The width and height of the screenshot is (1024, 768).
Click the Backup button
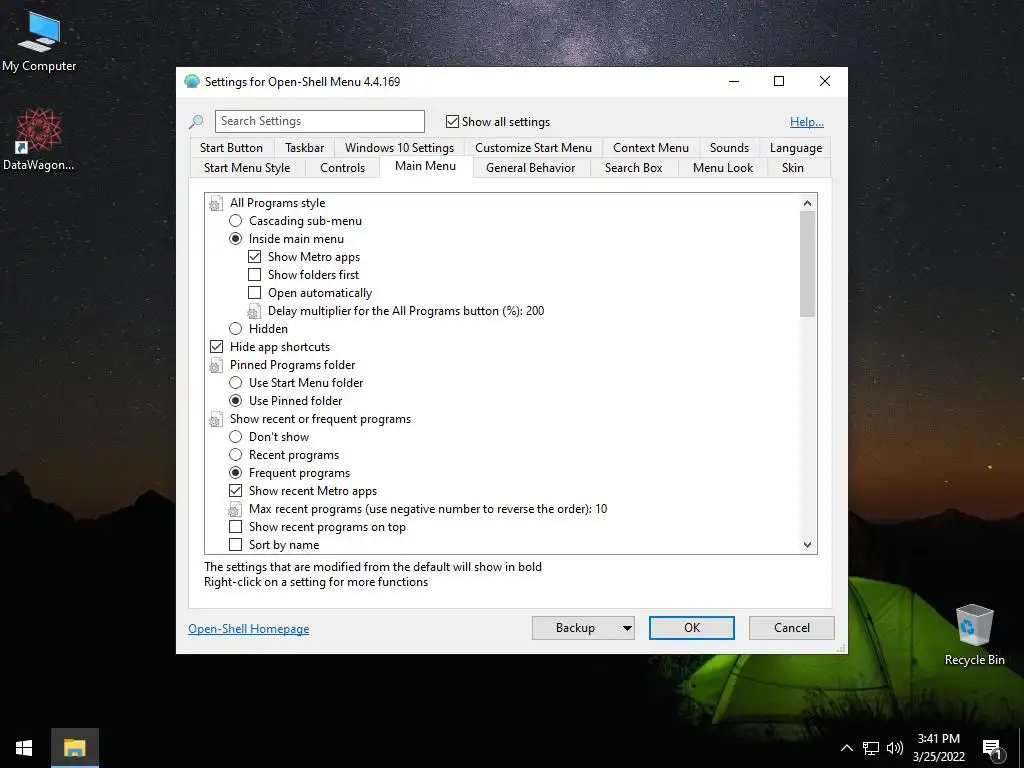coord(575,628)
